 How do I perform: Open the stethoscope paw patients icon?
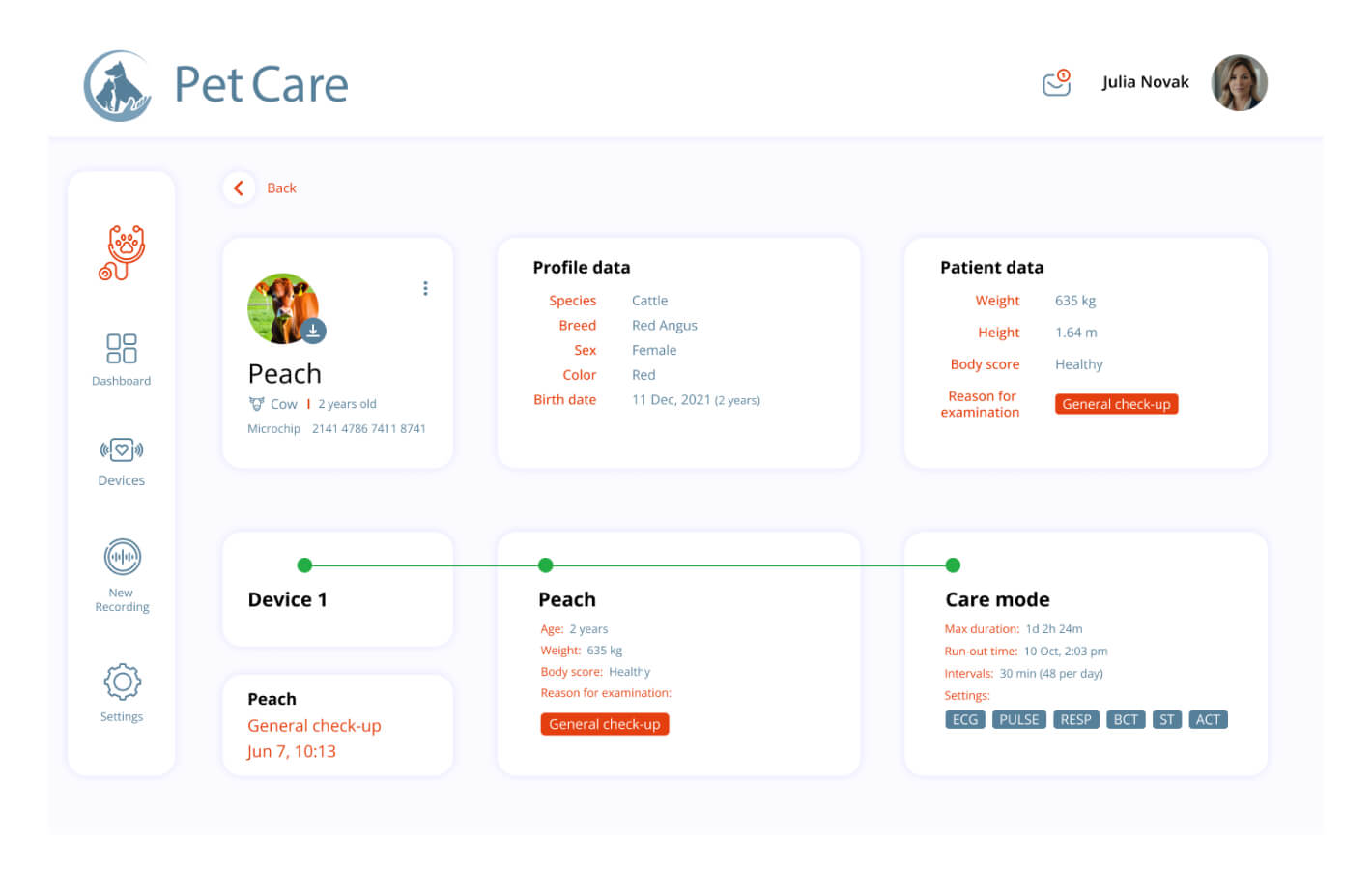click(x=122, y=253)
